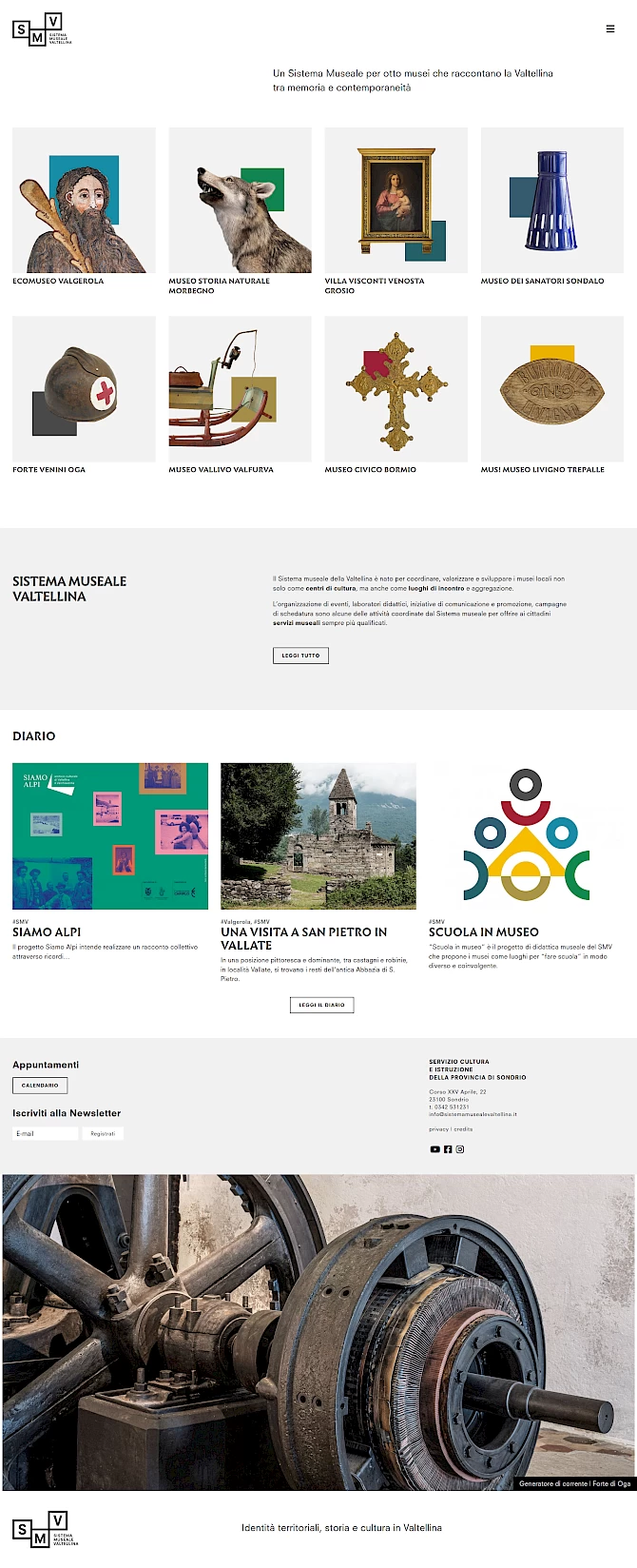
Task: Click the phone number t. 0342 531231
Action: click(x=449, y=1107)
